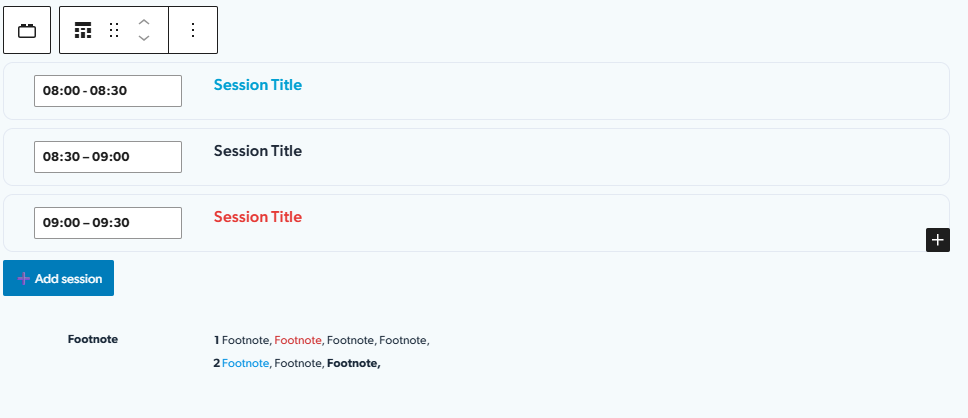Click the table block type icon
Screen dimensions: 968x418
(x=83, y=31)
